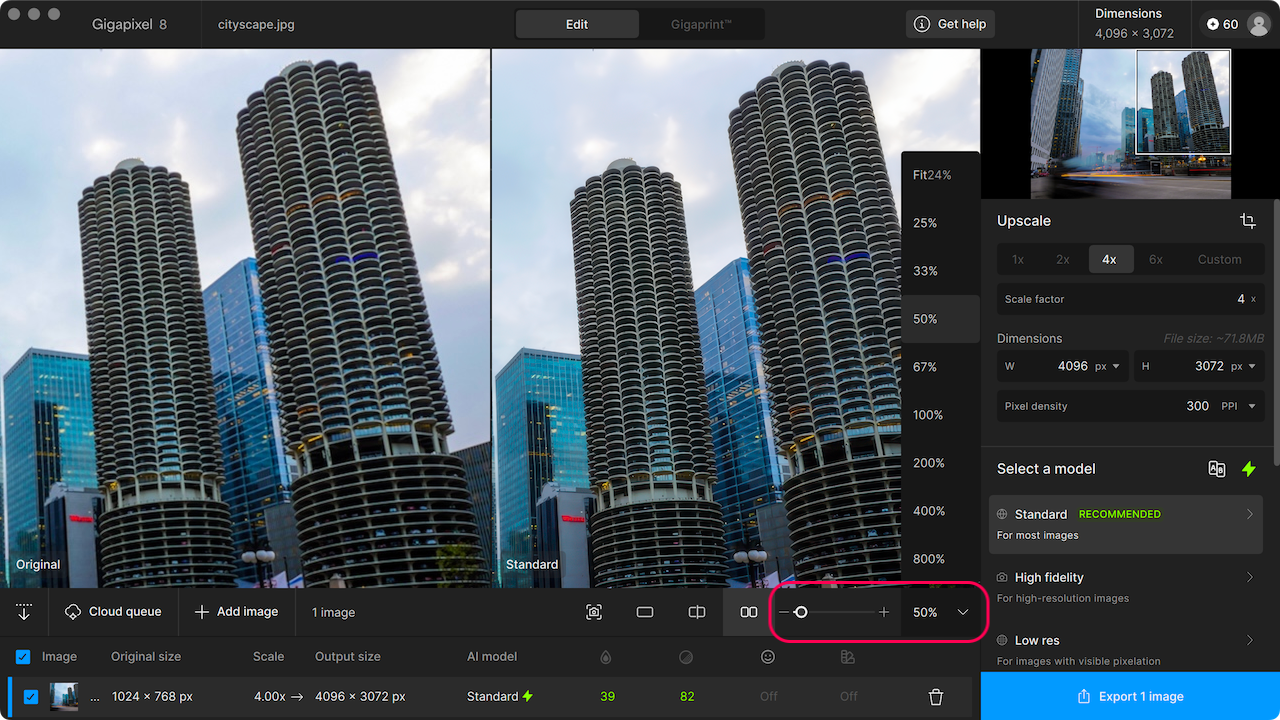Viewport: 1280px width, 720px height.
Task: Click the zoom in plus icon
Action: tap(884, 612)
